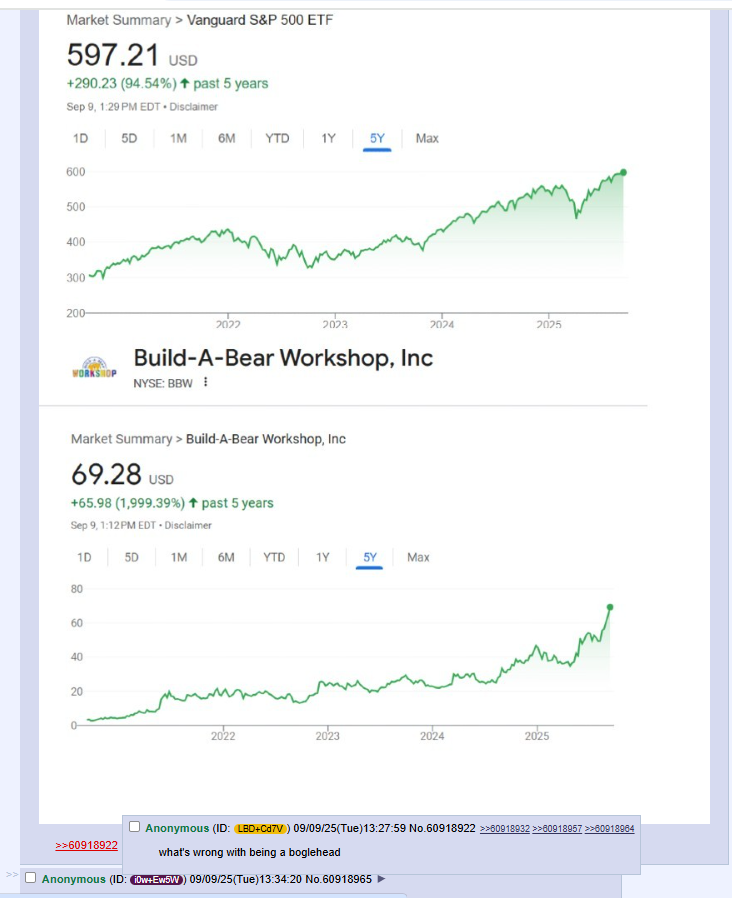
Task: Open the three-dot menu next to NYSE: BBW
Action: click(206, 382)
